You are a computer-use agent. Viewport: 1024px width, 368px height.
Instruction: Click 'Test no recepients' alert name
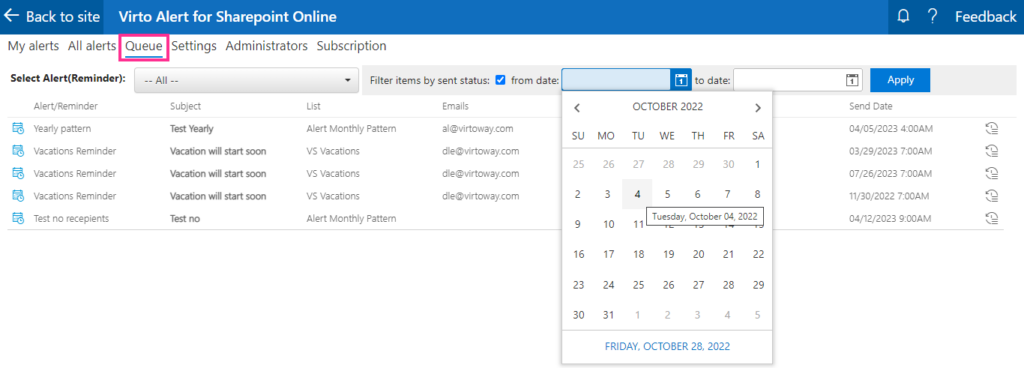tap(71, 219)
